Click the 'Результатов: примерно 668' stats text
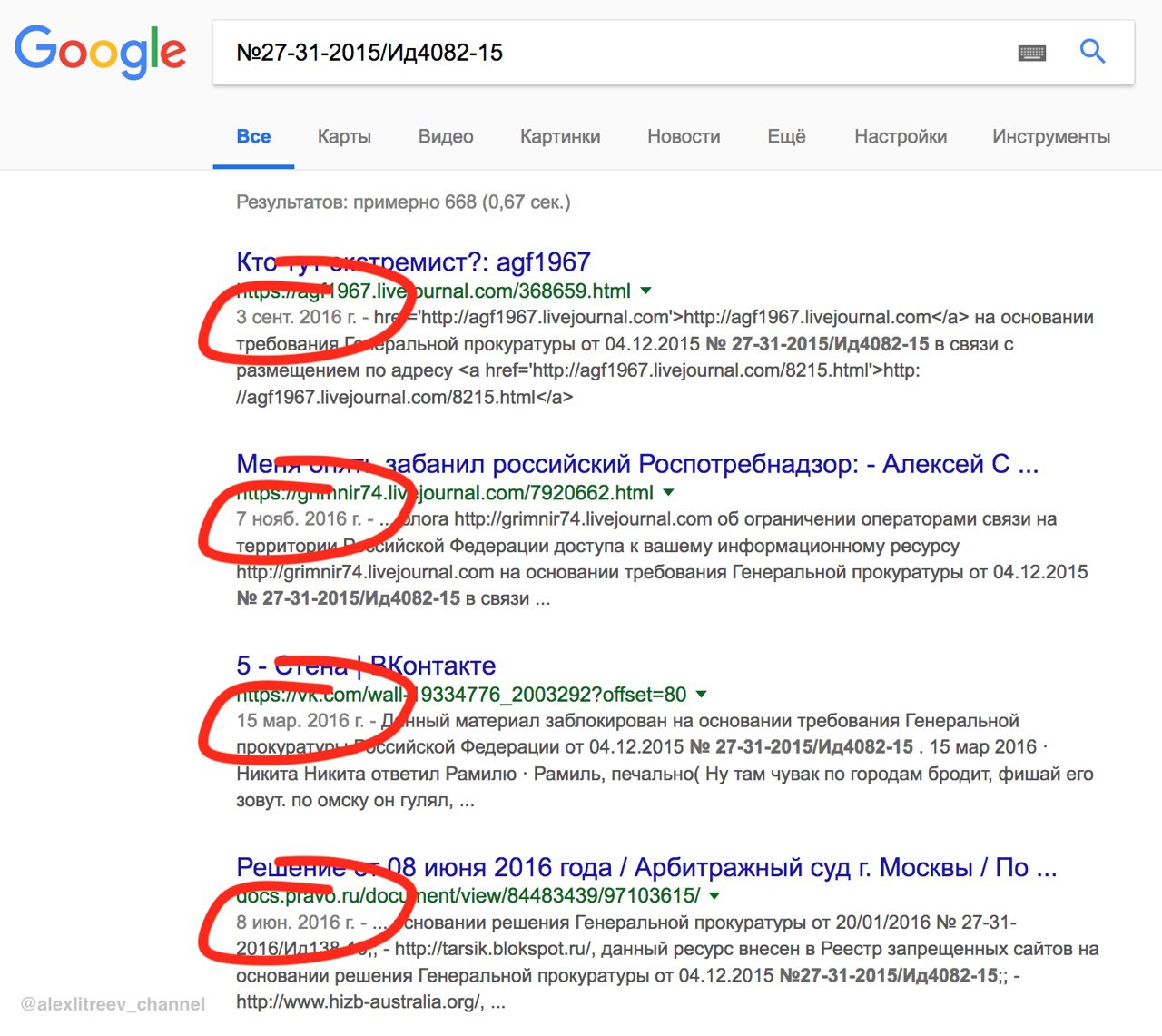This screenshot has height=1036, width=1162. 403,202
